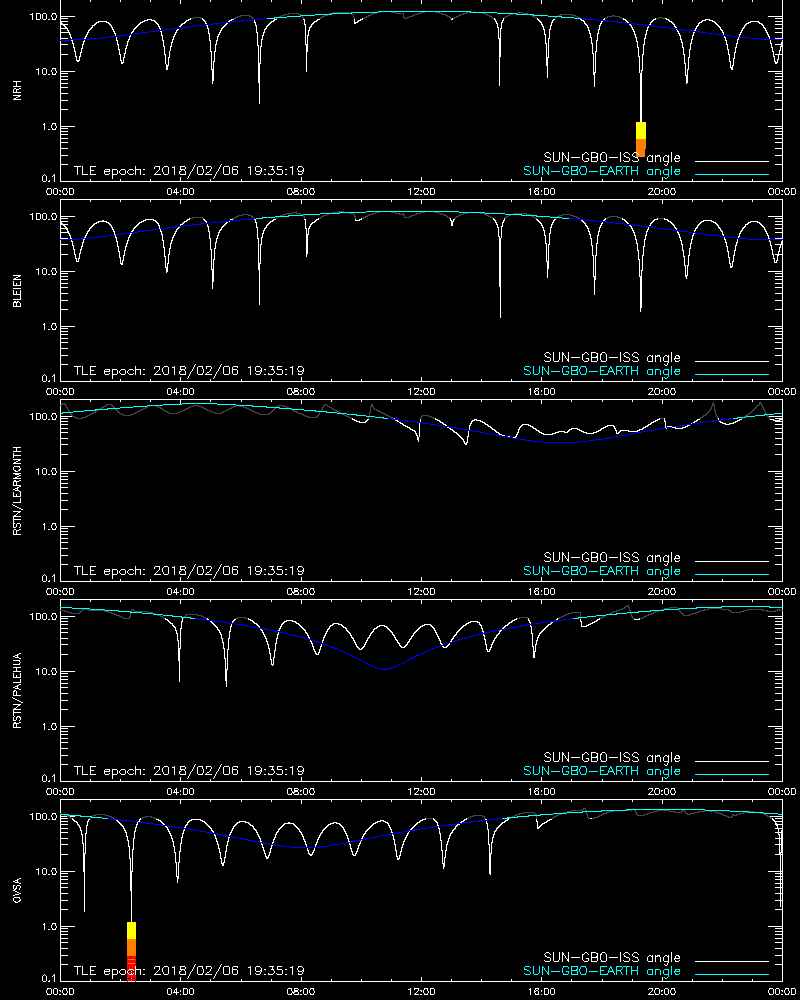
Task: Click yellow segment of OVSA transit marker
Action: [x=131, y=930]
